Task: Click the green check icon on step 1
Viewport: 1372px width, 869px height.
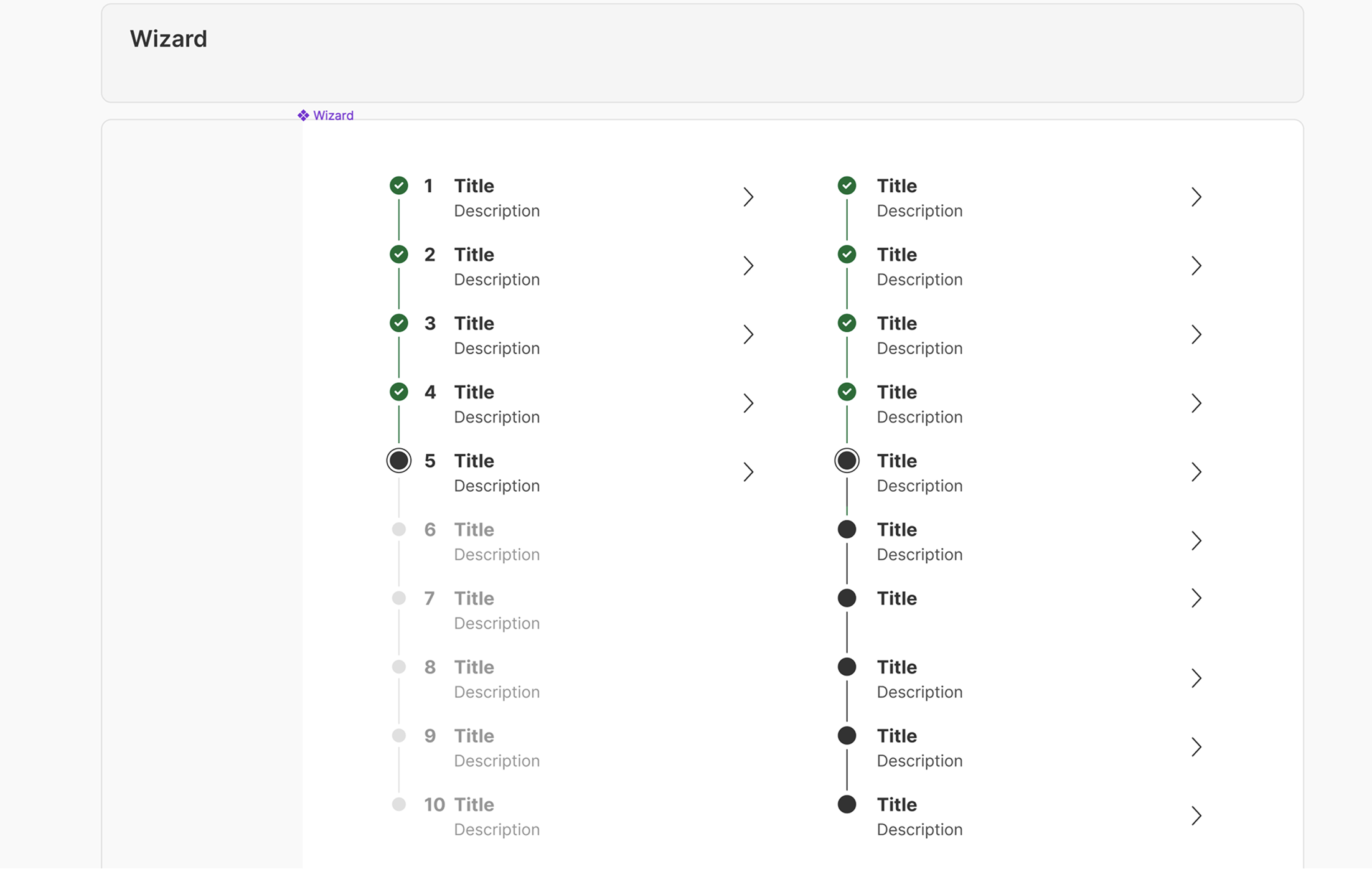Action: pyautogui.click(x=398, y=185)
